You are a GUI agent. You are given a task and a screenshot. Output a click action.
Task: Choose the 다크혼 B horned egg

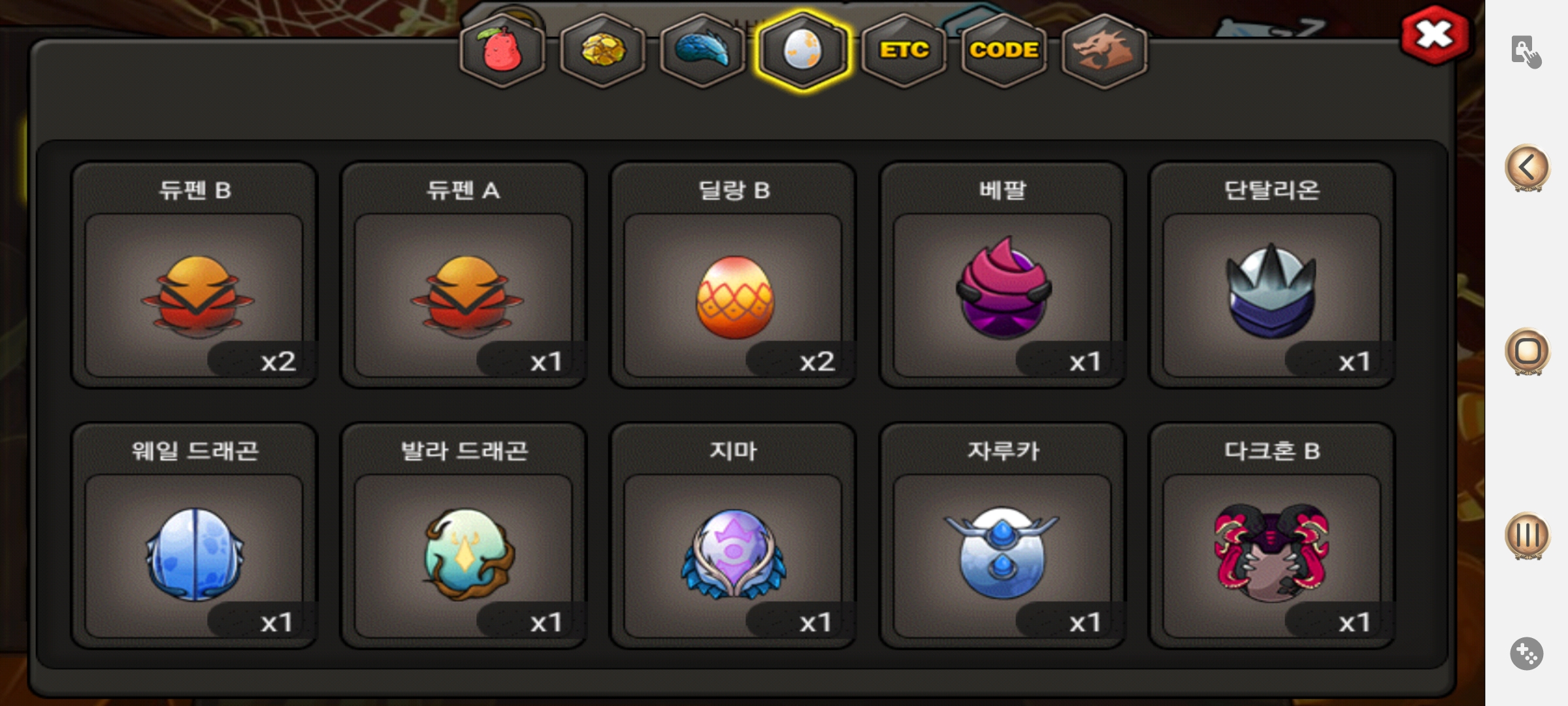coord(1272,536)
